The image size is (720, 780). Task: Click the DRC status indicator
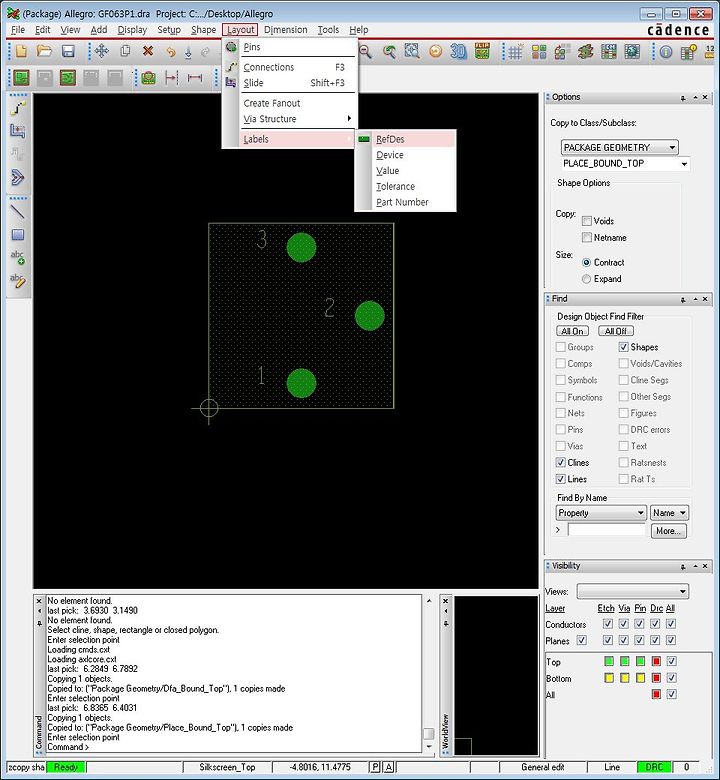(654, 767)
